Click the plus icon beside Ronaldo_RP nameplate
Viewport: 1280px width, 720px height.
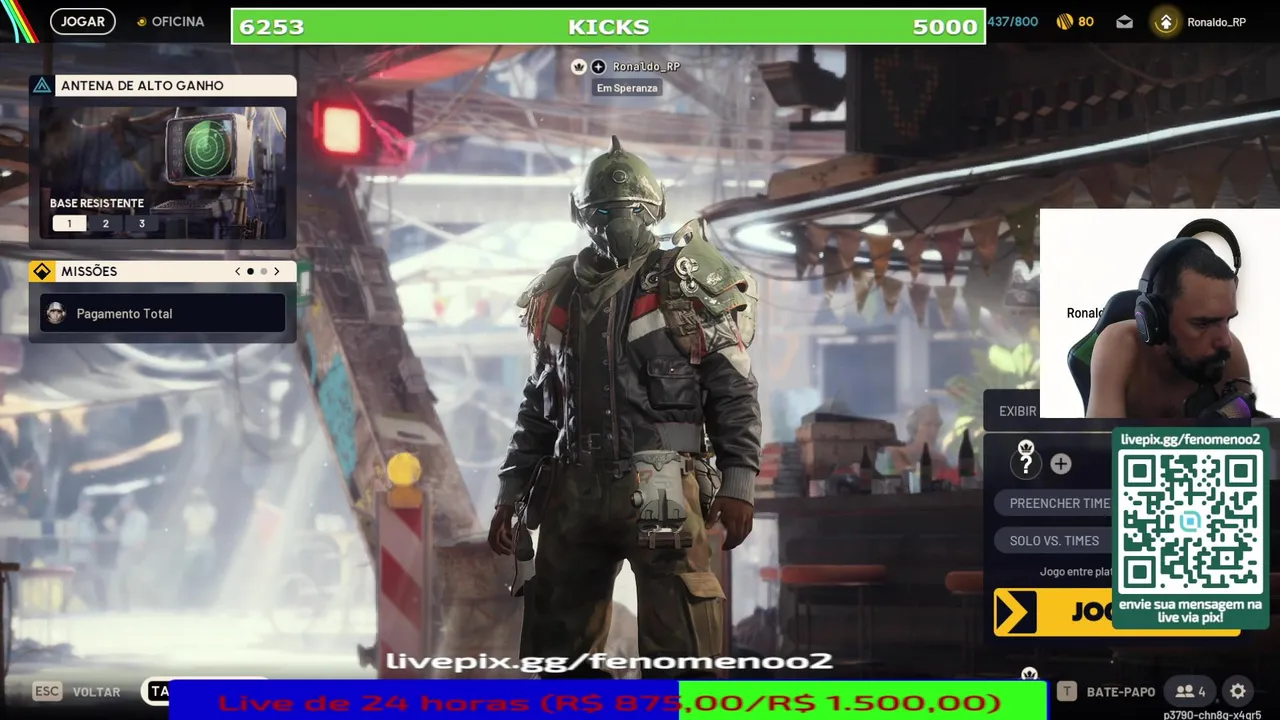click(x=598, y=66)
